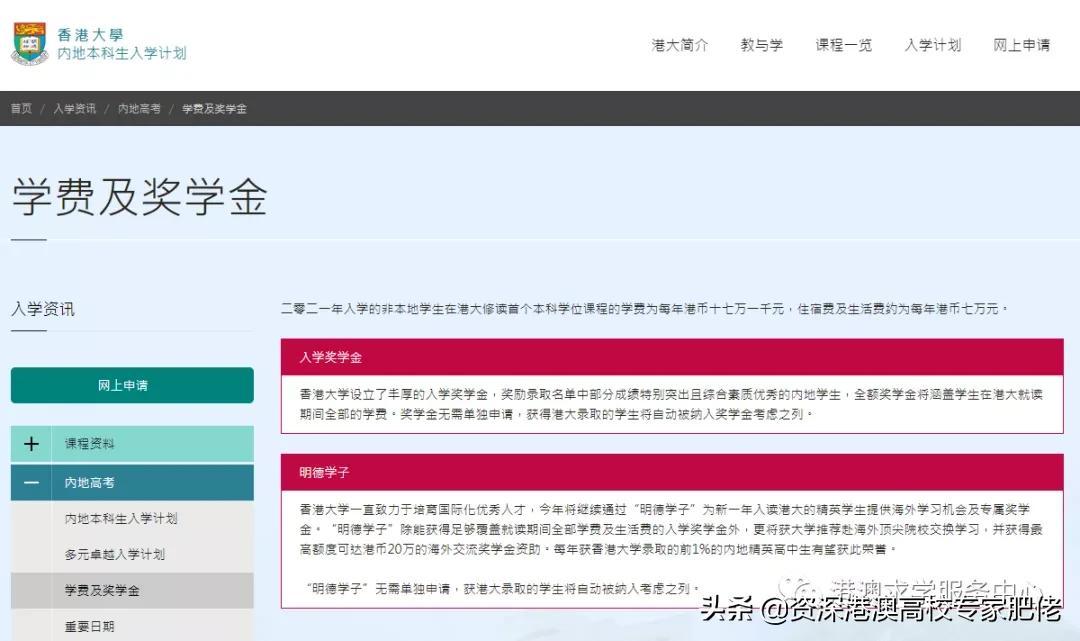This screenshot has width=1080, height=641.
Task: Click the 入学资讯 sidebar heading
Action: (43, 309)
